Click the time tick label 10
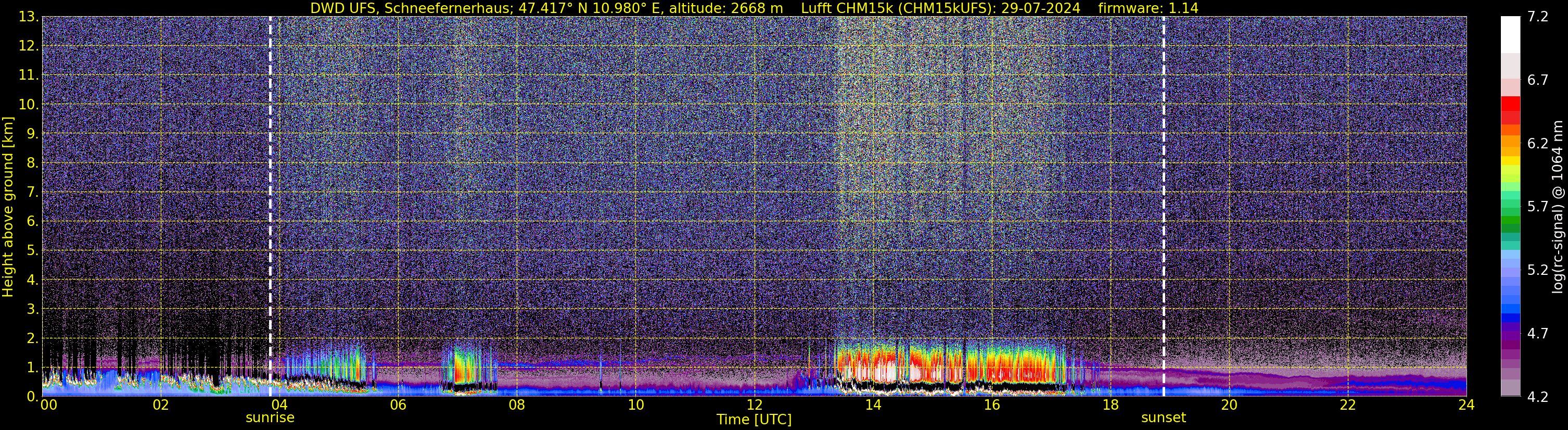This screenshot has height=430, width=1568. click(635, 405)
